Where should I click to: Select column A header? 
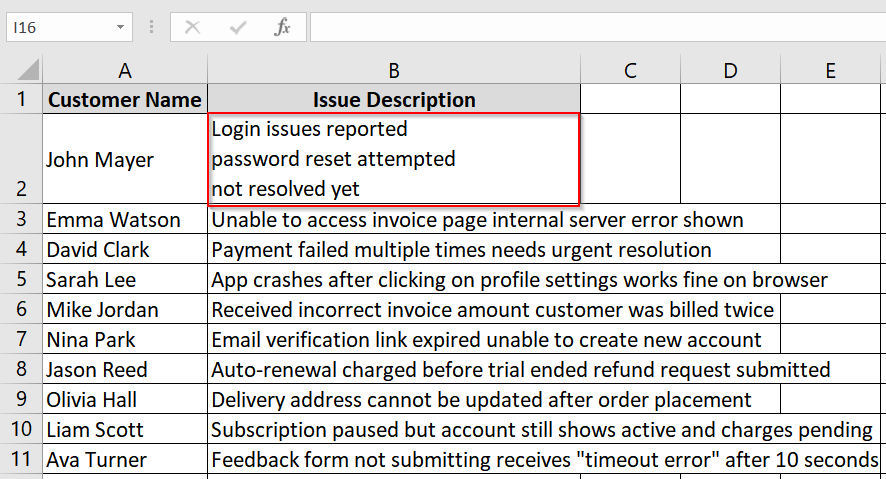pos(125,70)
